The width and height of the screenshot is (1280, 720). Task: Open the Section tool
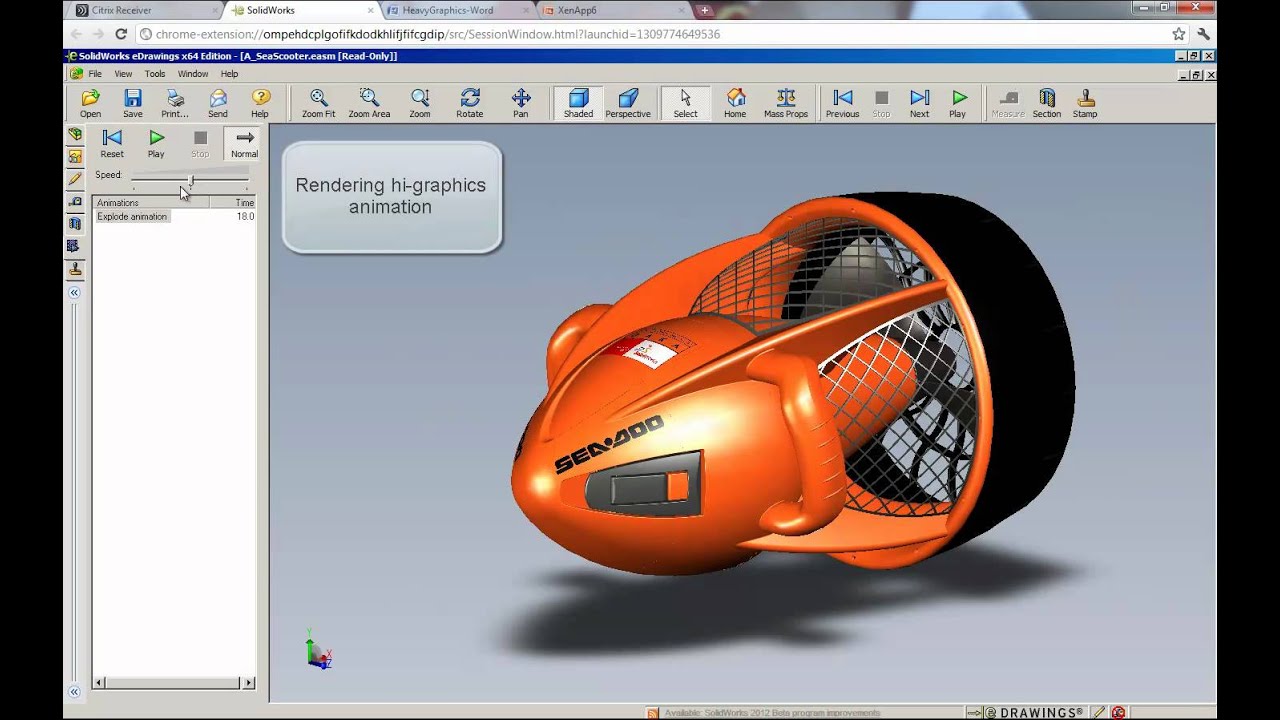point(1047,103)
